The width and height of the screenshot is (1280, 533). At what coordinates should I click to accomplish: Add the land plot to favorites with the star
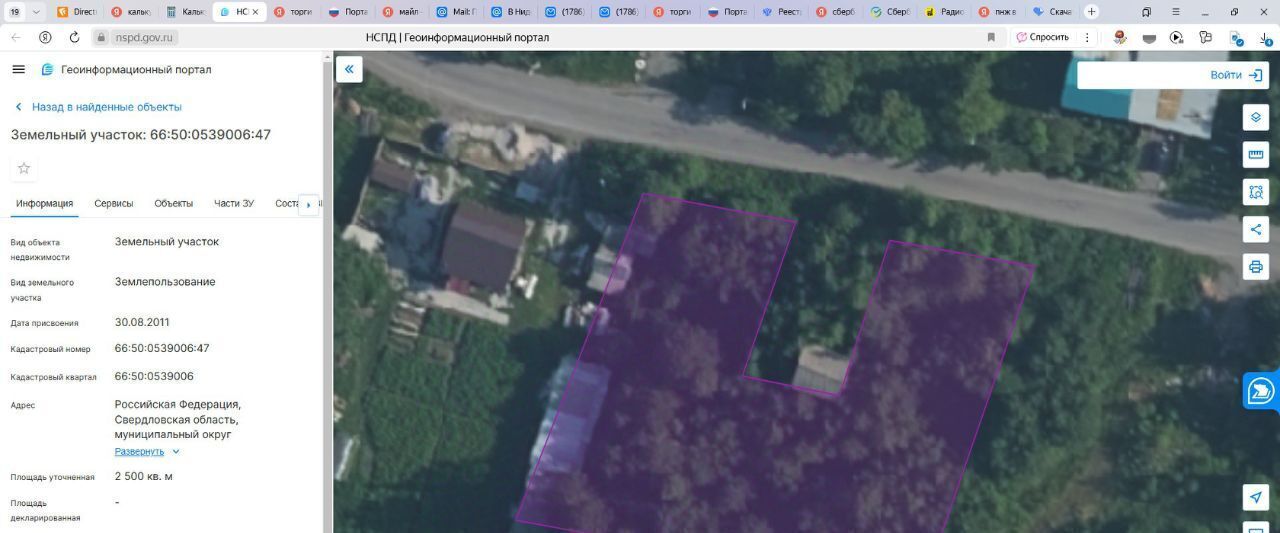pos(24,168)
